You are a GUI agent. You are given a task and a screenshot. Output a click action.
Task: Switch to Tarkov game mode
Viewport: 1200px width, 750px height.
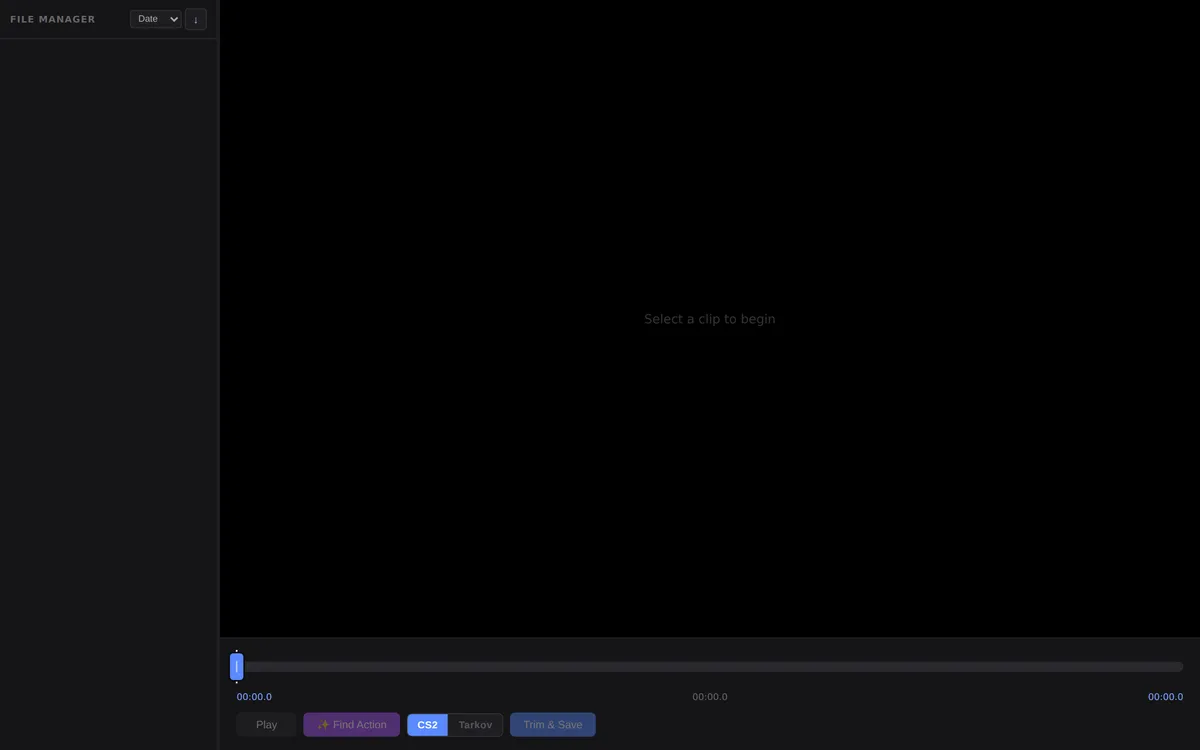pos(475,725)
